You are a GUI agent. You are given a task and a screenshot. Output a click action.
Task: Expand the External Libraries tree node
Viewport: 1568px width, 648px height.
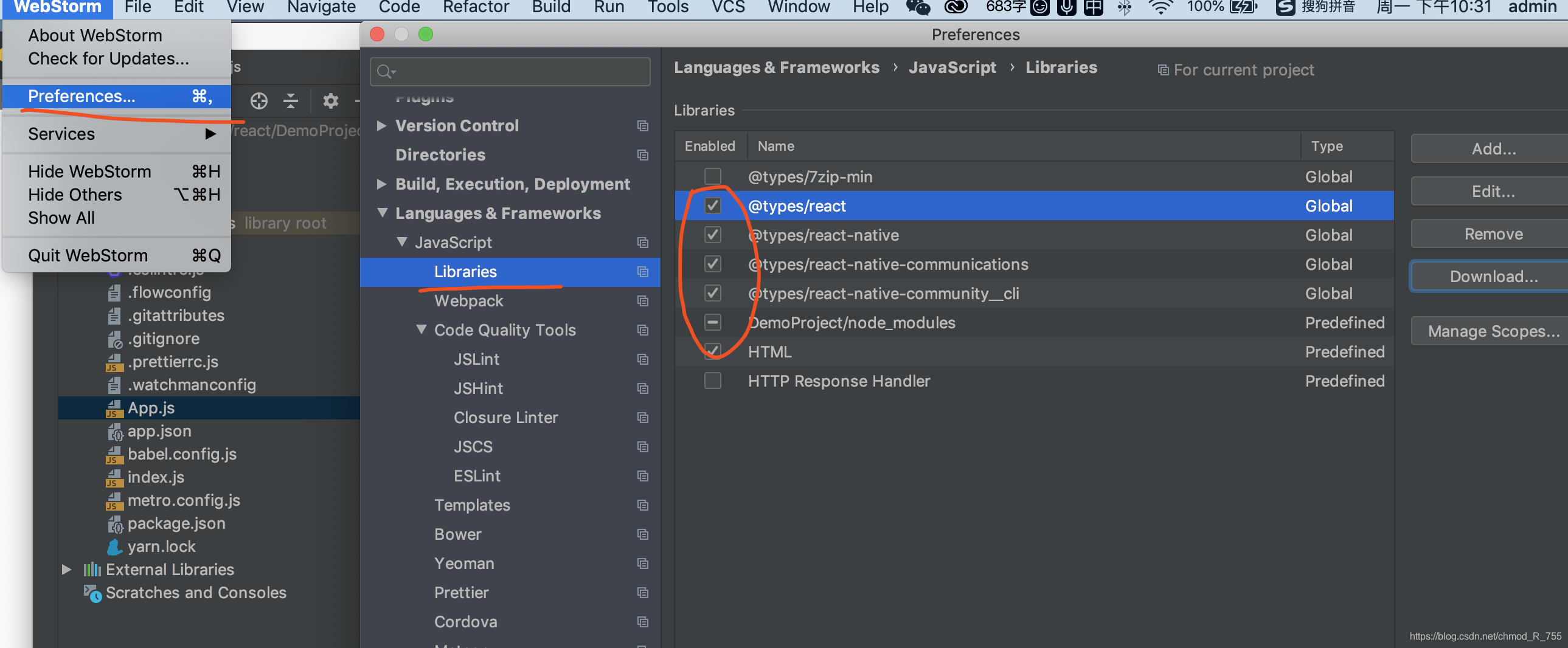tap(67, 570)
